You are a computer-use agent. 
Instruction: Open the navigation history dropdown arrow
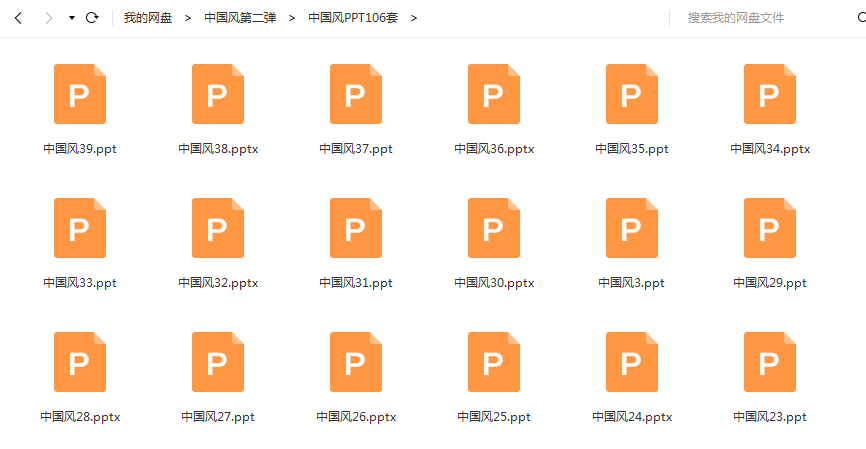(72, 18)
